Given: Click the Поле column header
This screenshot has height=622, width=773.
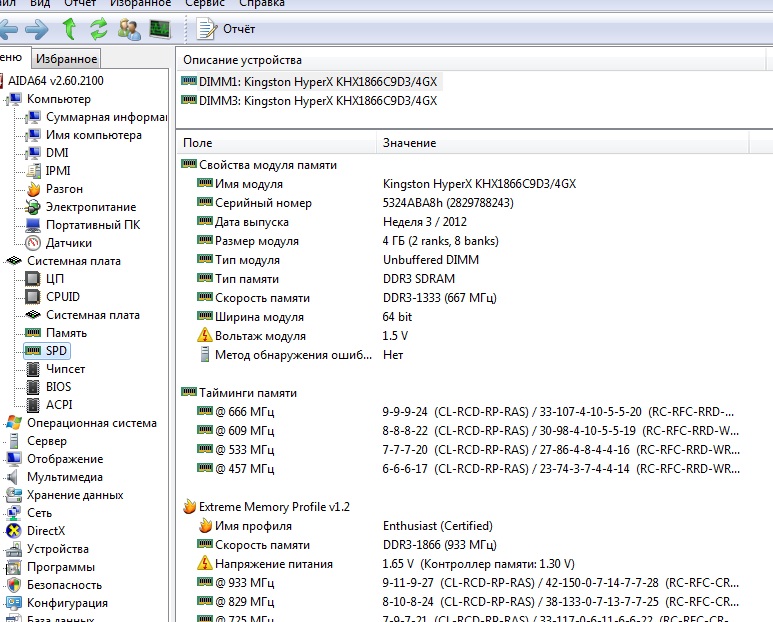Looking at the screenshot, I should (x=277, y=143).
